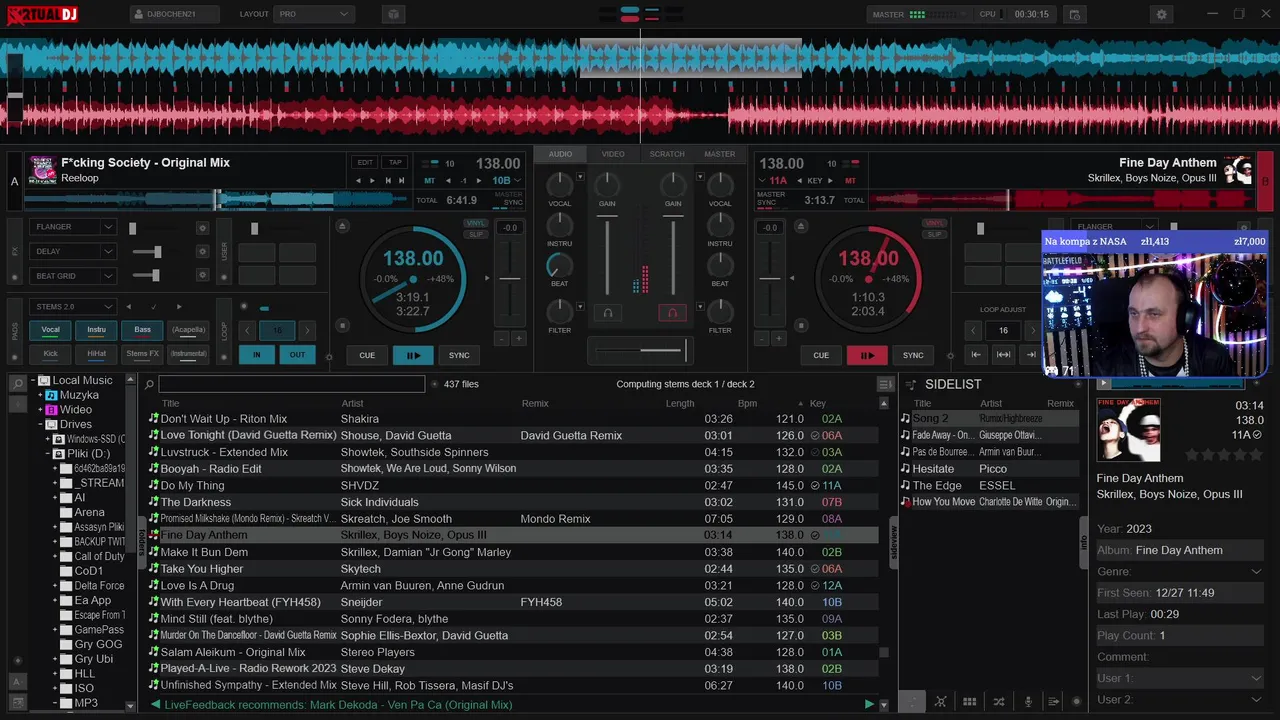Viewport: 1280px width, 720px height.
Task: Play prelisten of Fine Day Anthem in info panel
Action: (1103, 384)
